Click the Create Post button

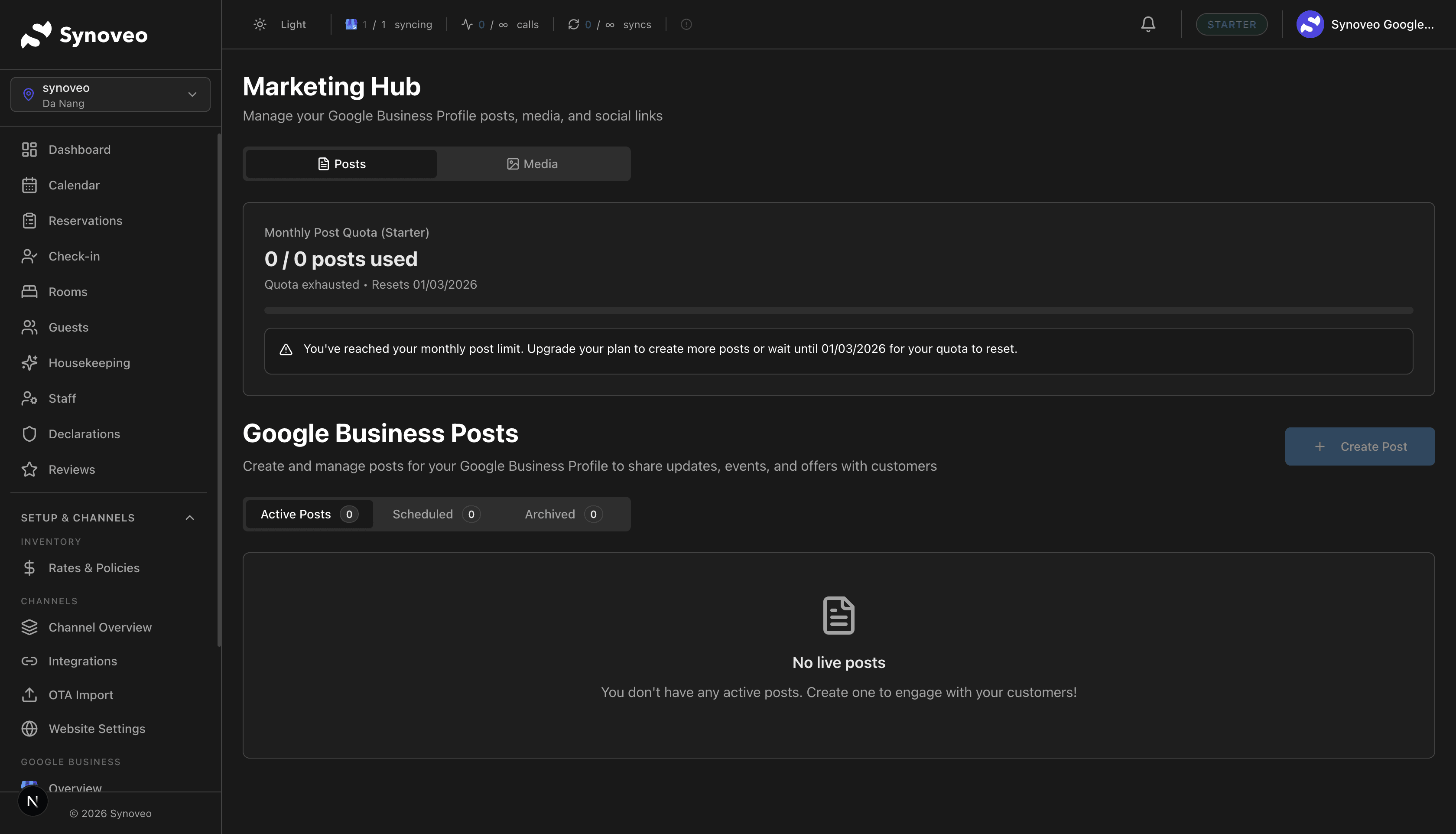(x=1360, y=446)
